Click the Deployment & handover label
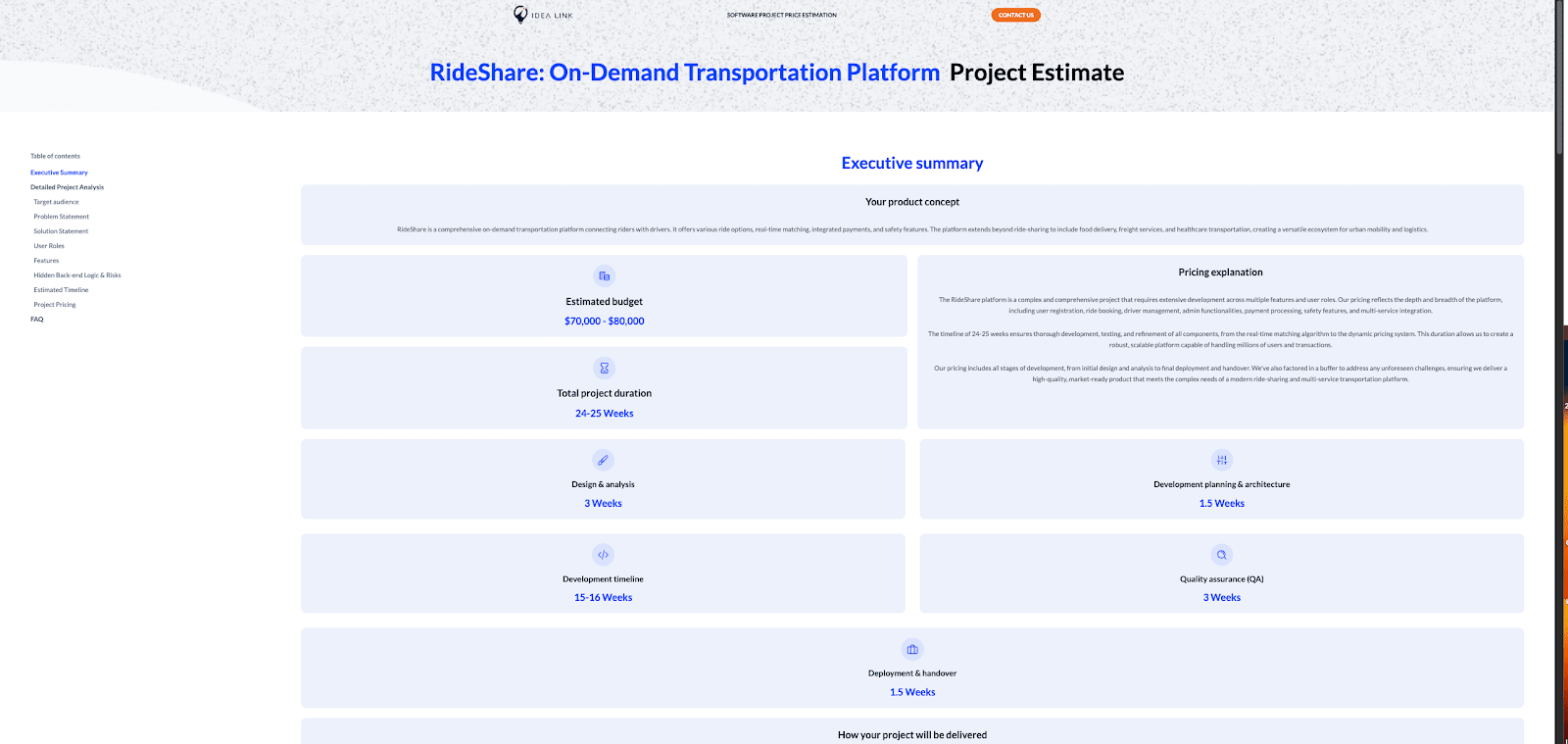The height and width of the screenshot is (744, 1568). [x=912, y=673]
